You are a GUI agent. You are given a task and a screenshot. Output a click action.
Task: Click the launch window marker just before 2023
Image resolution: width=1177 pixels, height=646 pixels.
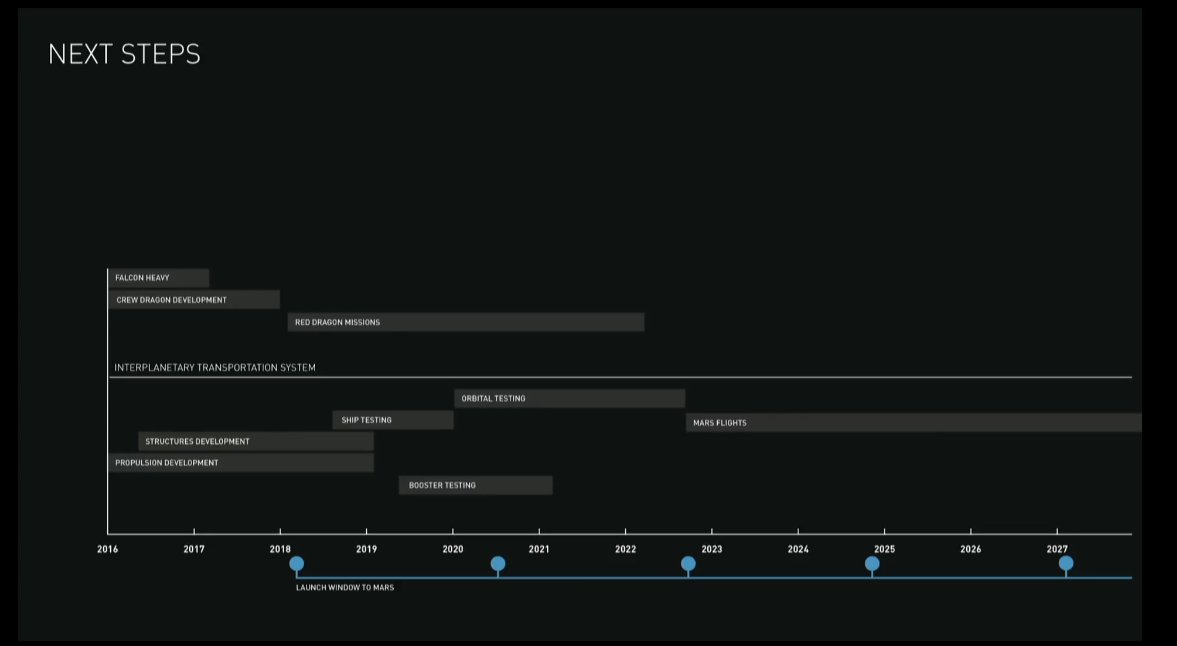tap(688, 564)
